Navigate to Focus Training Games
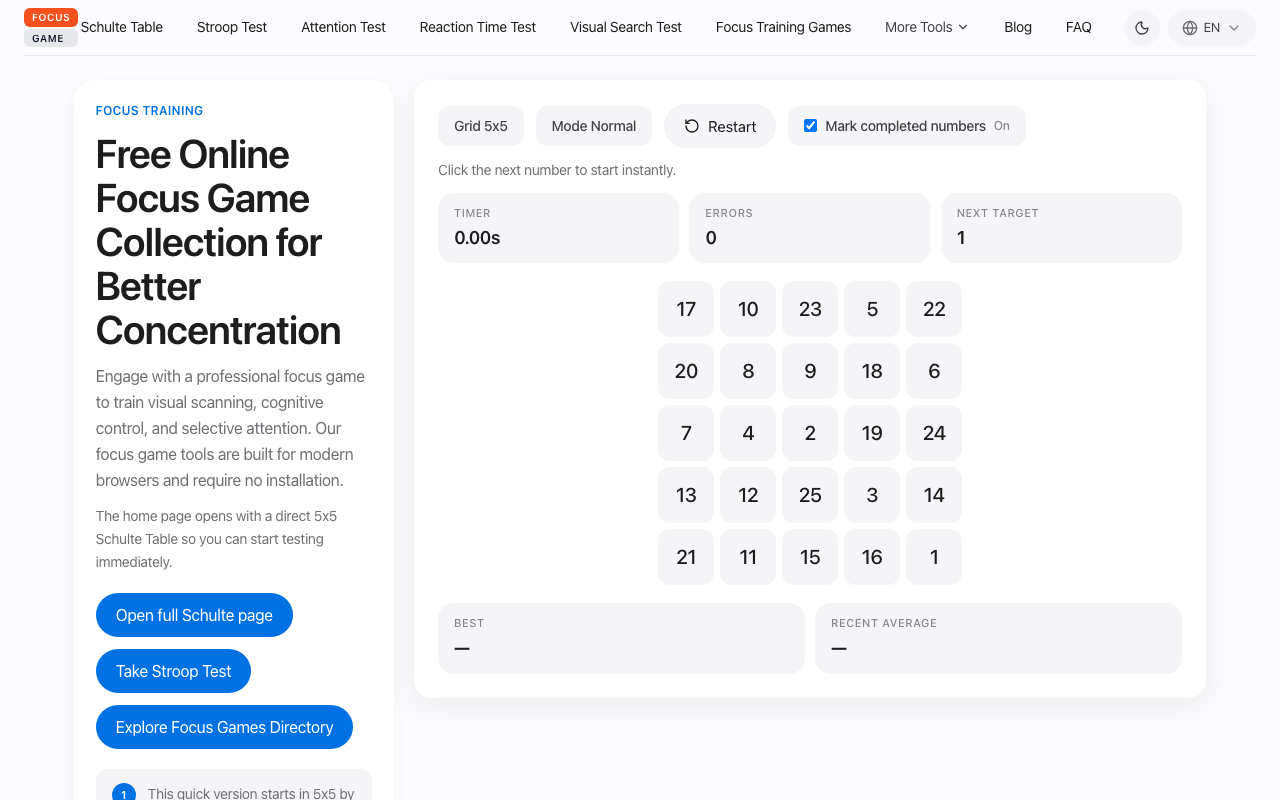This screenshot has width=1280, height=800. [784, 27]
